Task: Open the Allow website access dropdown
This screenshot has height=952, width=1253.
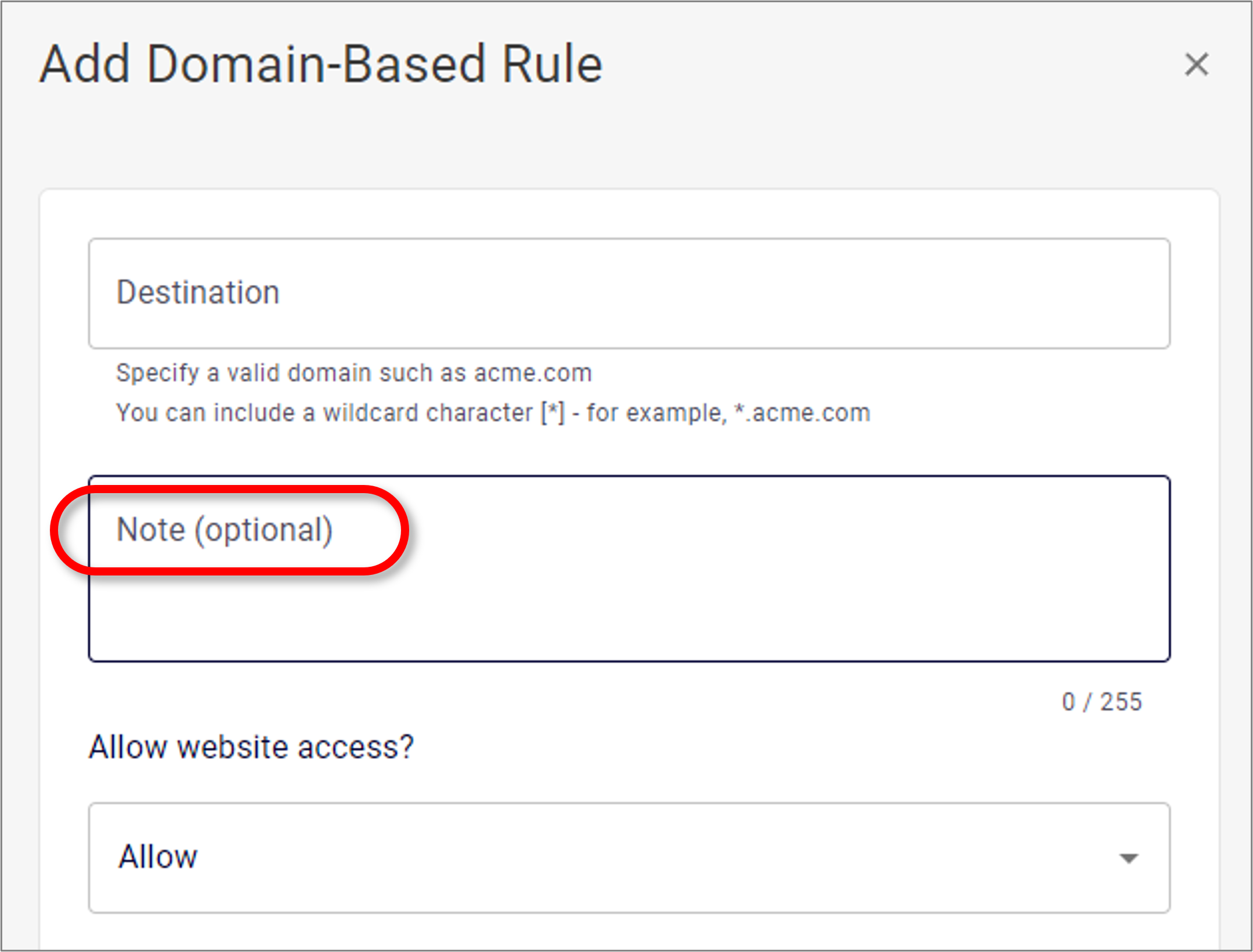Action: click(629, 857)
